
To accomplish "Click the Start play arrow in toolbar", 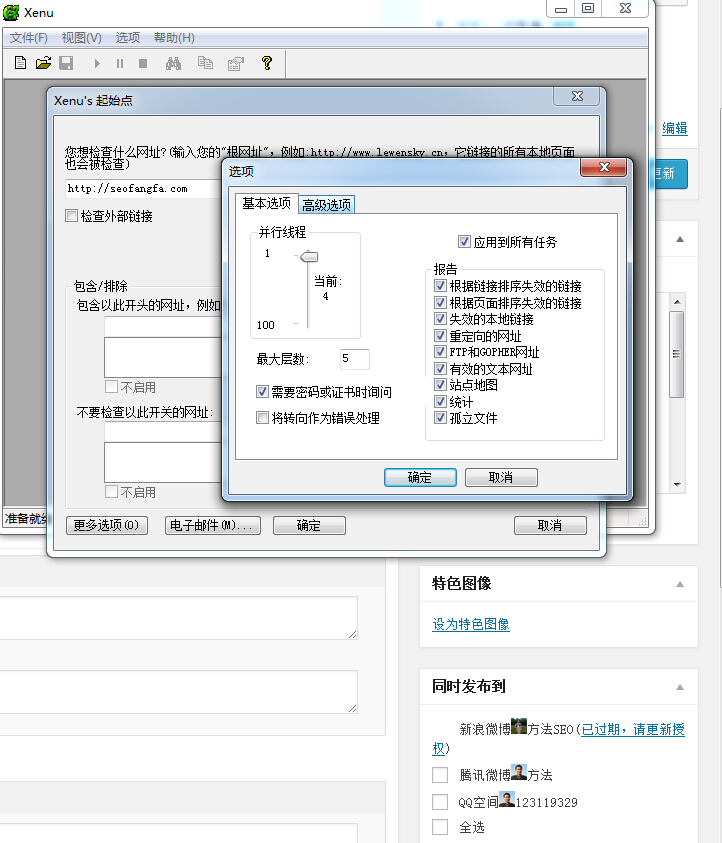I will [x=97, y=63].
